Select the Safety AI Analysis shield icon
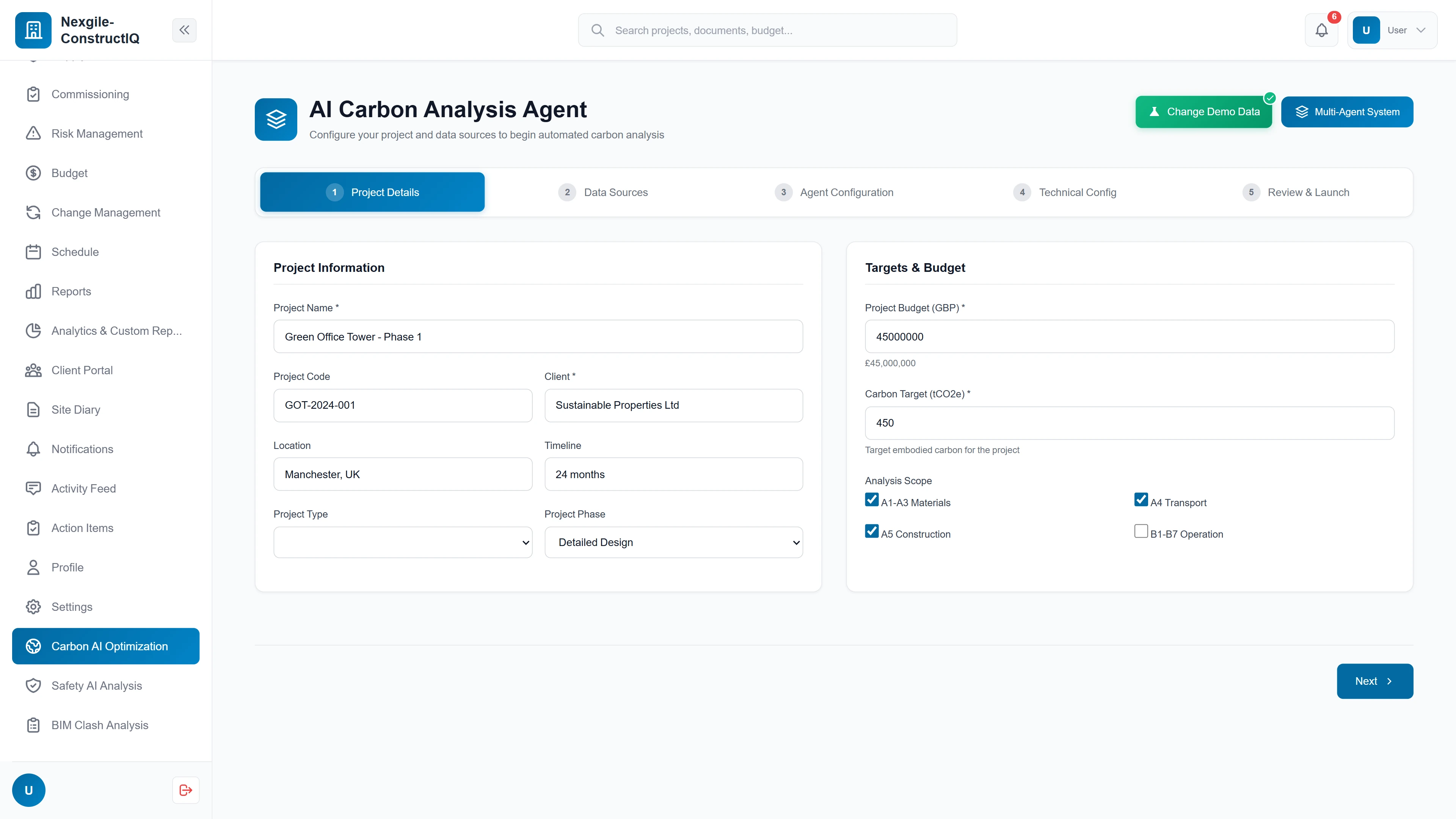Image resolution: width=1456 pixels, height=819 pixels. [33, 685]
